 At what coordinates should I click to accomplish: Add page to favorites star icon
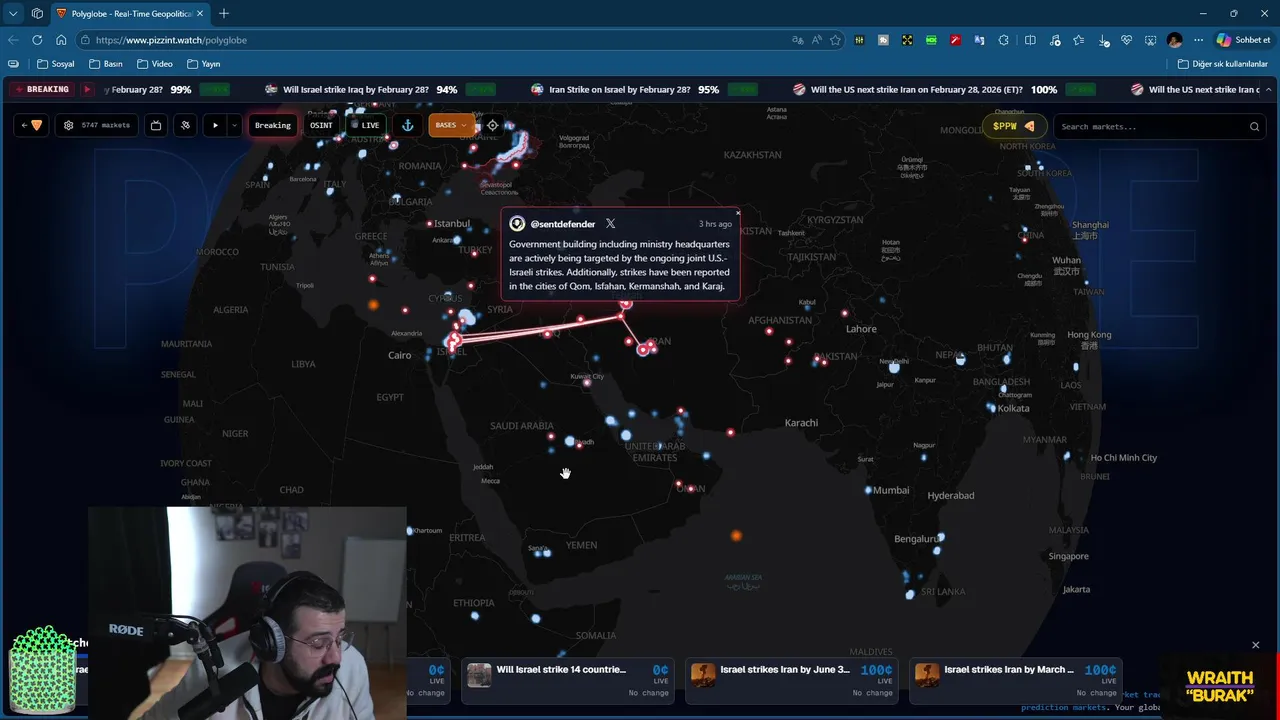pos(835,40)
